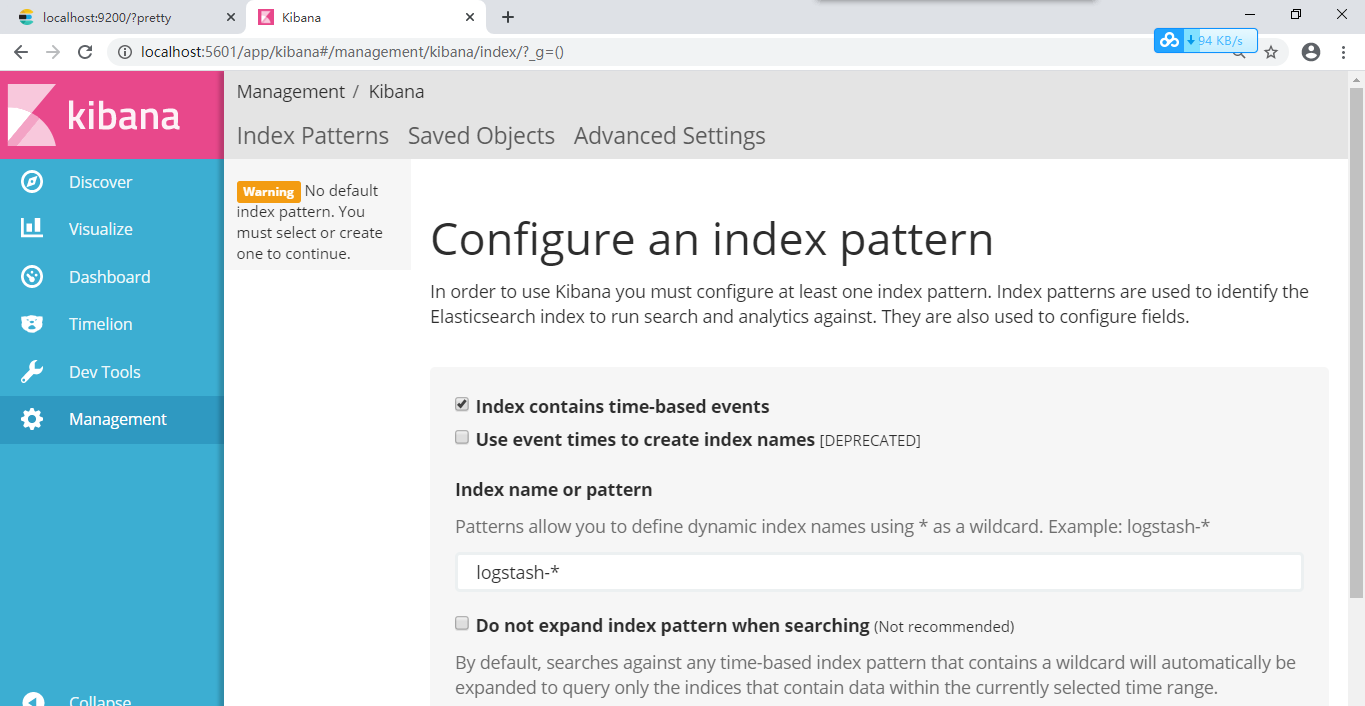The height and width of the screenshot is (706, 1365).
Task: Close the localhost:9200 browser tab
Action: pos(231,17)
